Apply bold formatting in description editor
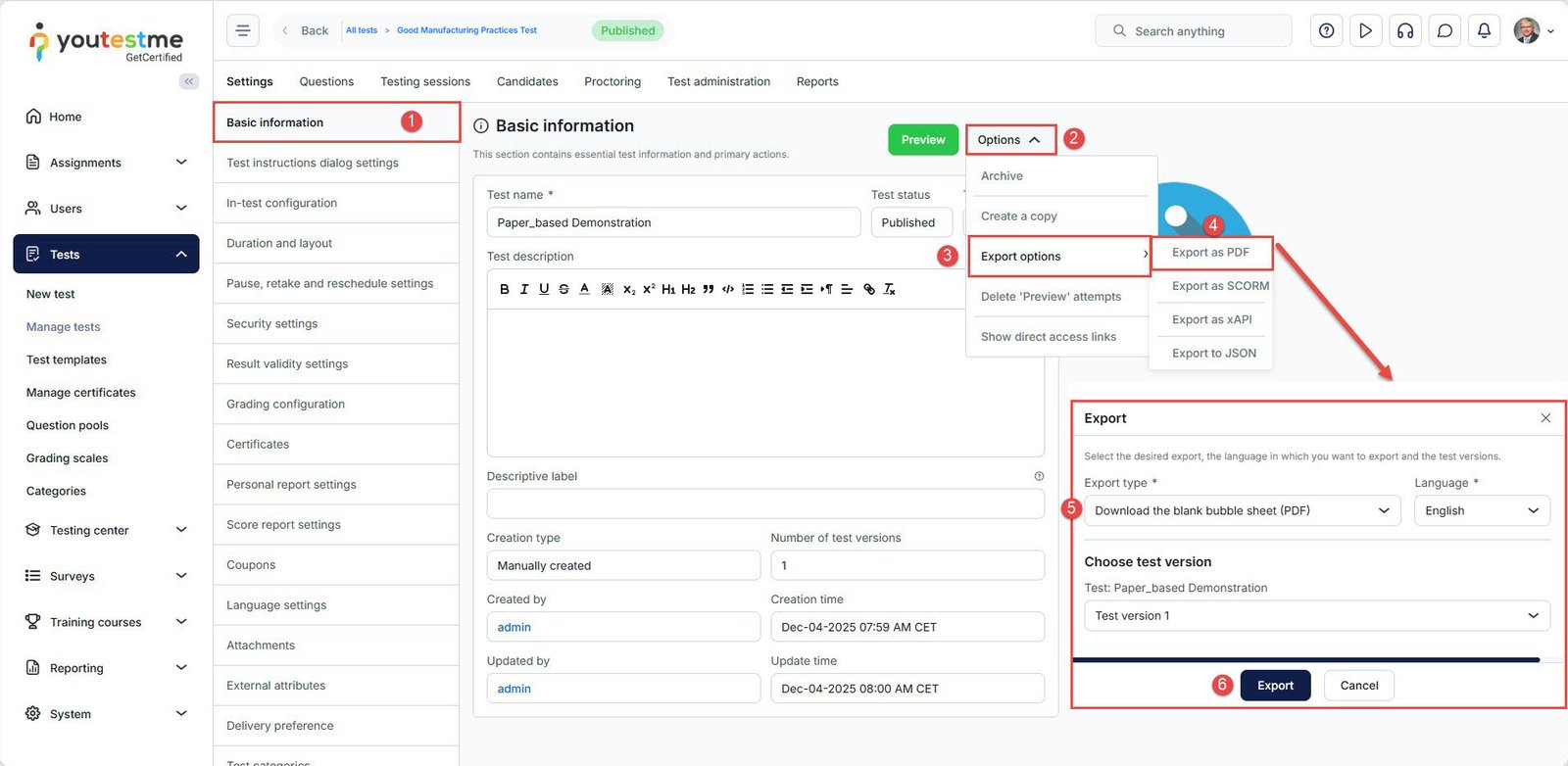This screenshot has height=766, width=1568. pyautogui.click(x=505, y=289)
